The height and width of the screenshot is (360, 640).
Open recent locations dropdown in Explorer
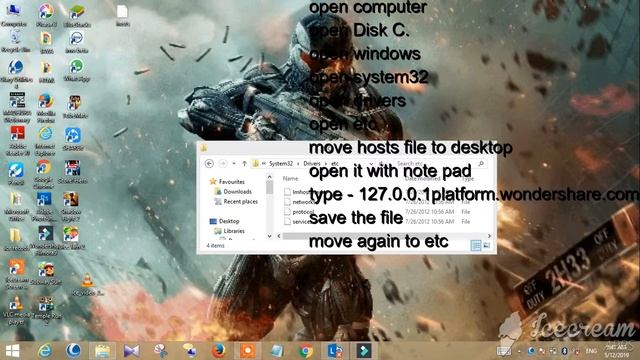click(234, 164)
